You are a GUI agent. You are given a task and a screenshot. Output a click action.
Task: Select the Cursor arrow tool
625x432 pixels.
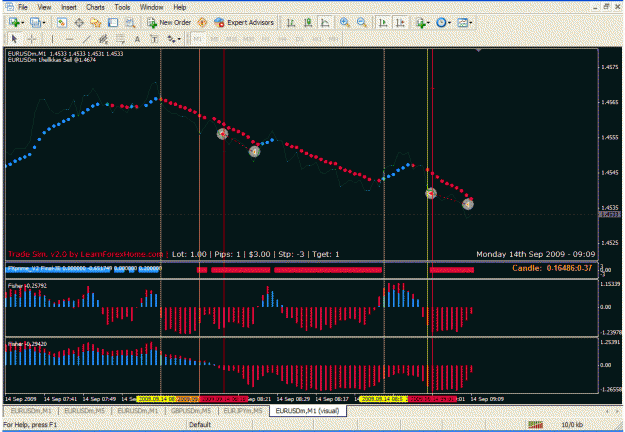[14, 39]
